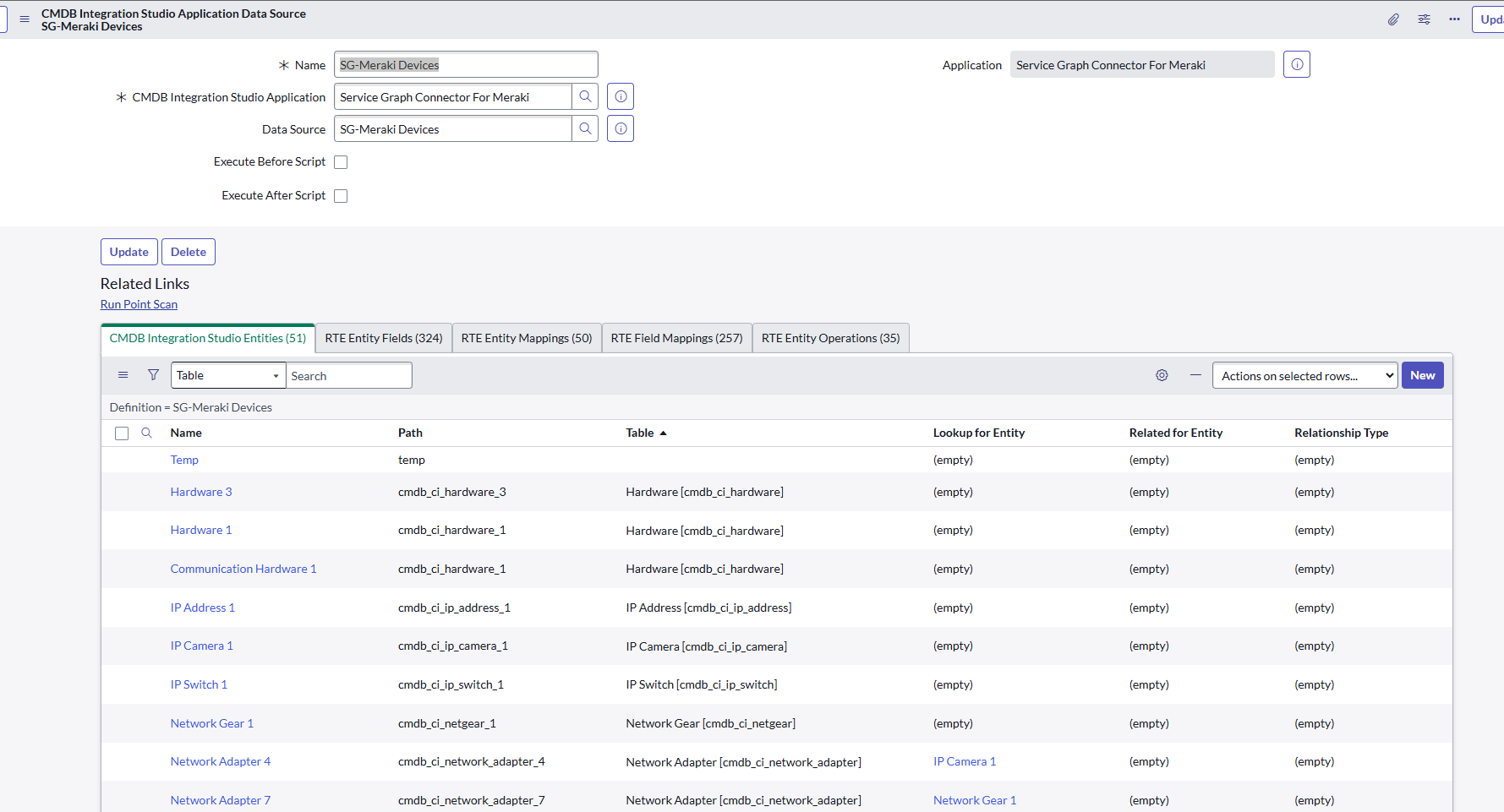Screen dimensions: 1504x812
Task: Enable the Execute Before Script checkbox
Action: (x=341, y=161)
